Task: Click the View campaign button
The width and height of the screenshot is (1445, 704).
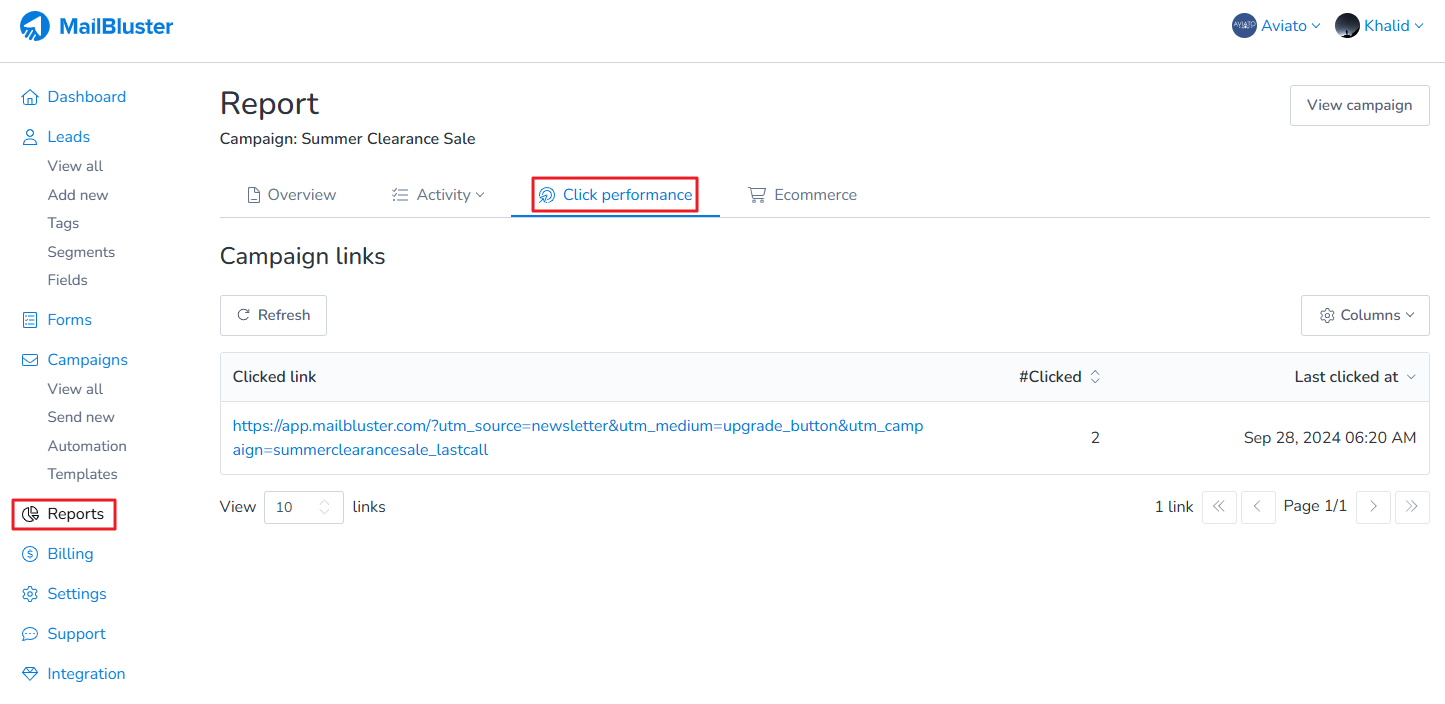Action: click(x=1359, y=105)
